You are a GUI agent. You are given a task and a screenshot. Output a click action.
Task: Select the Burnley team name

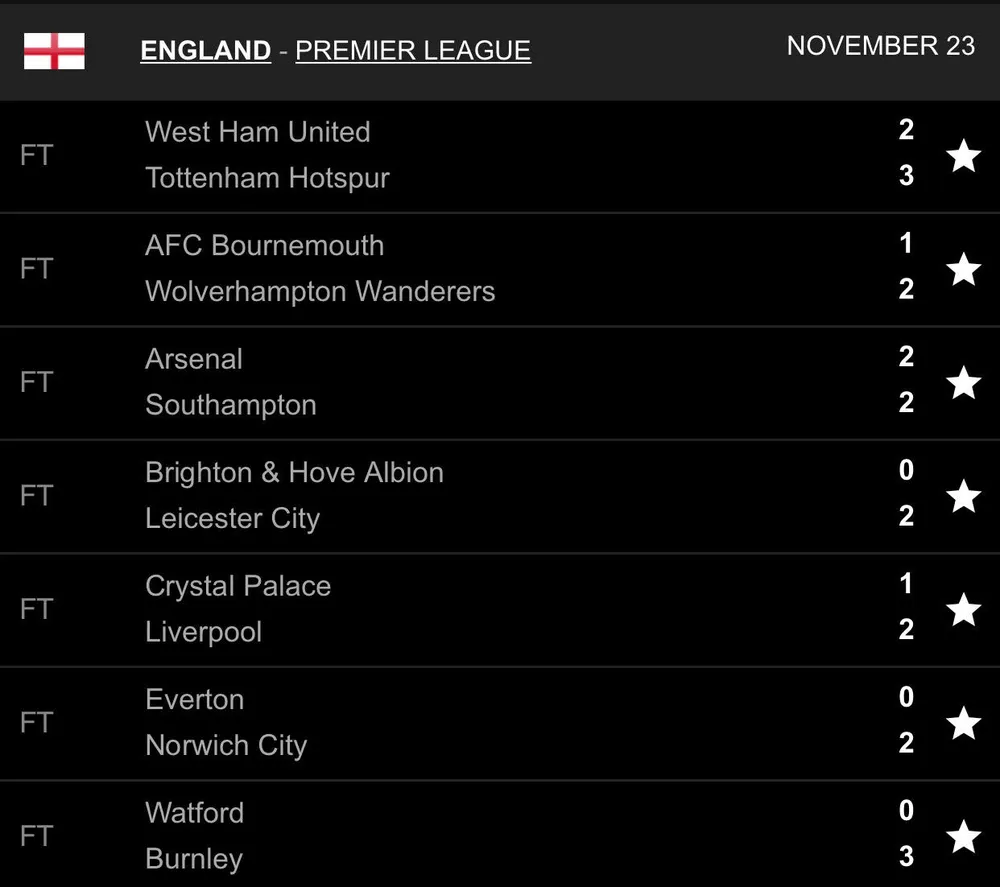pos(194,859)
